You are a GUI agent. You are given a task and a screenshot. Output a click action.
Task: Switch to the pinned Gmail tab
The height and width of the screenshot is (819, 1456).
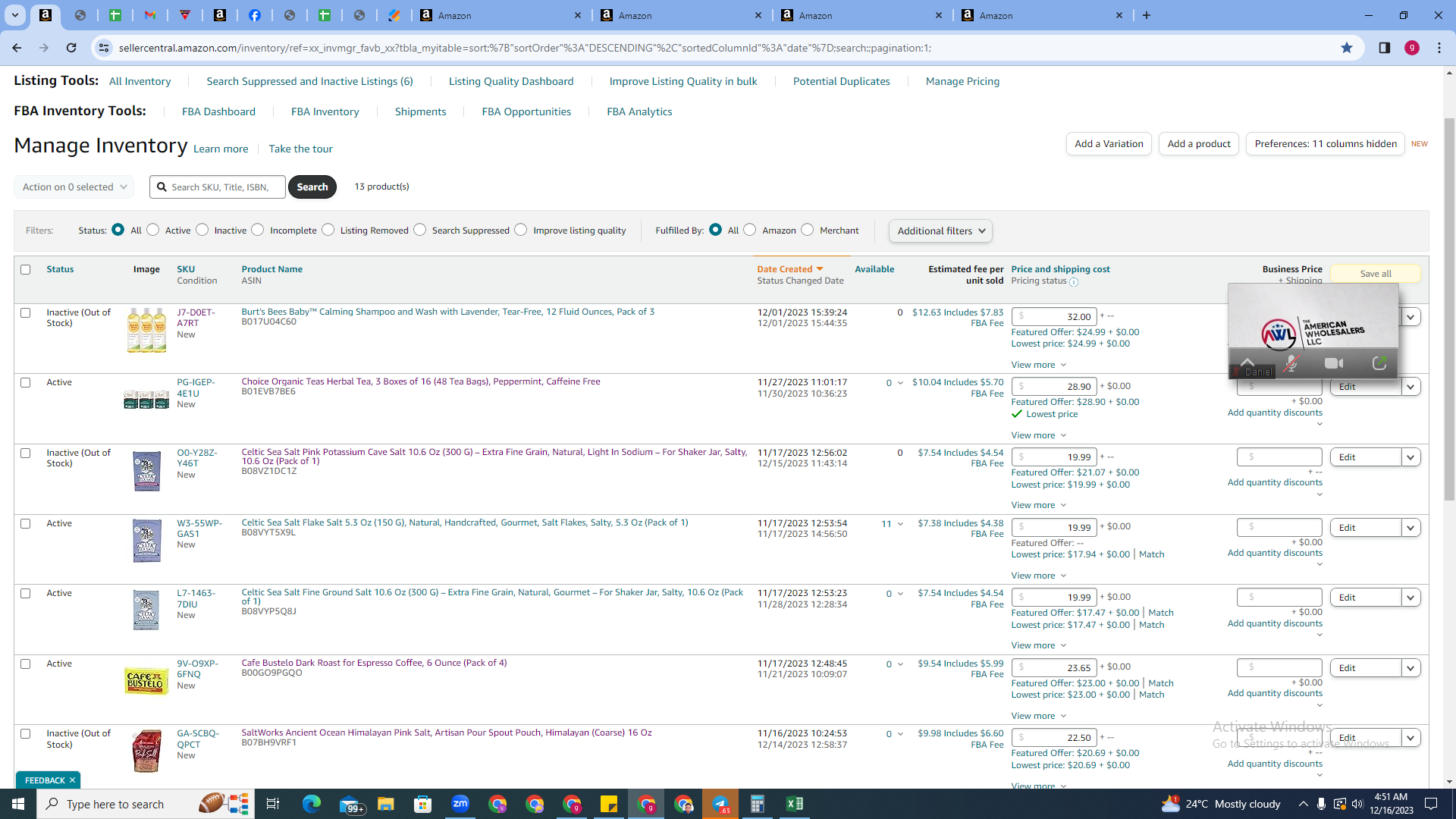tap(150, 15)
